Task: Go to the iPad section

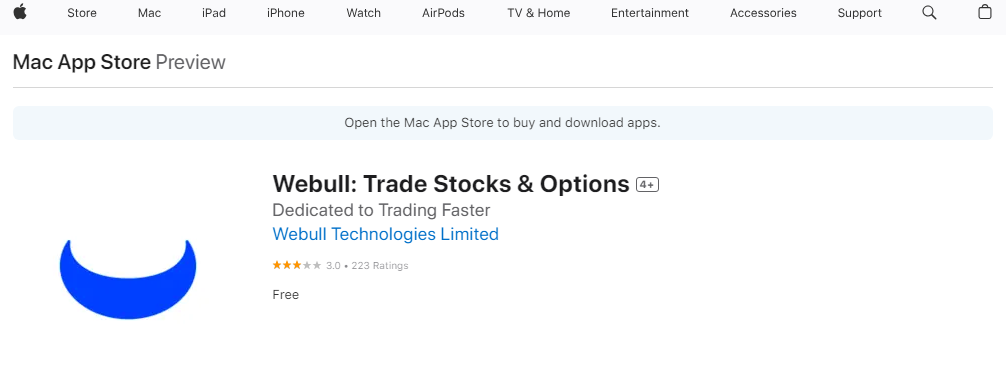Action: tap(214, 13)
